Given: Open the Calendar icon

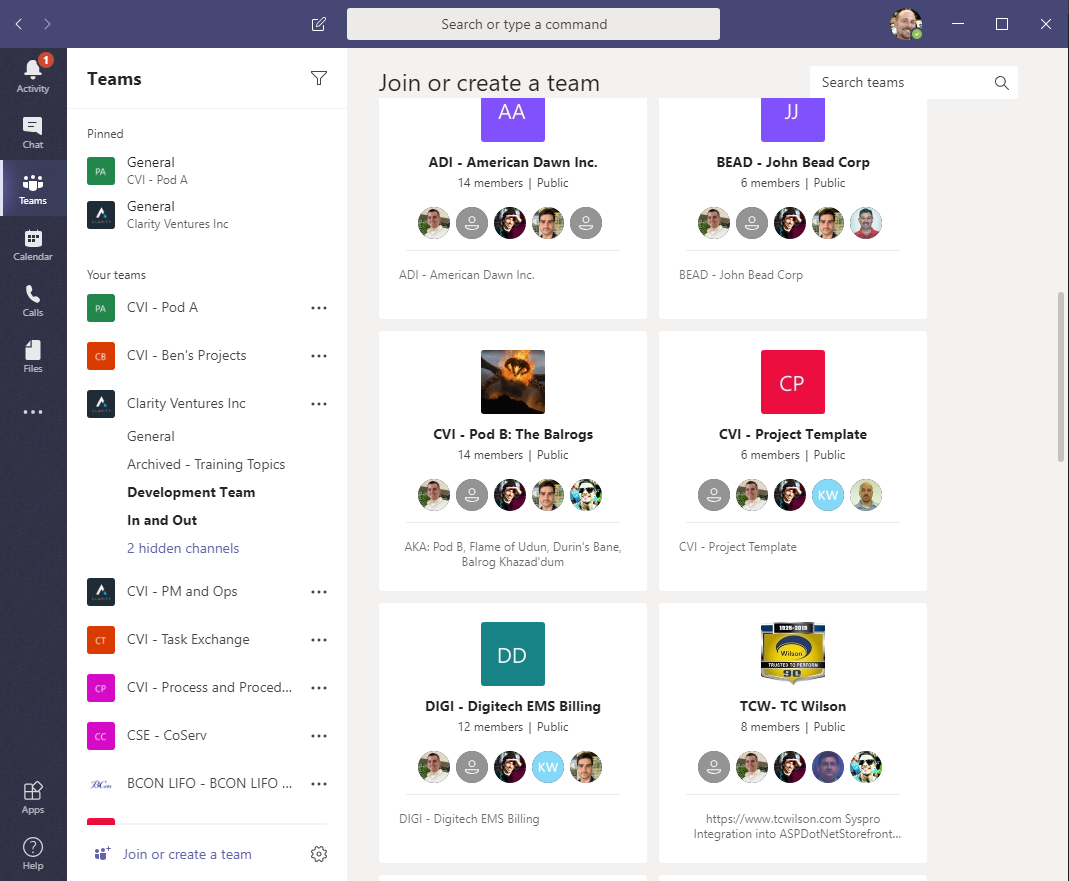Looking at the screenshot, I should (33, 244).
